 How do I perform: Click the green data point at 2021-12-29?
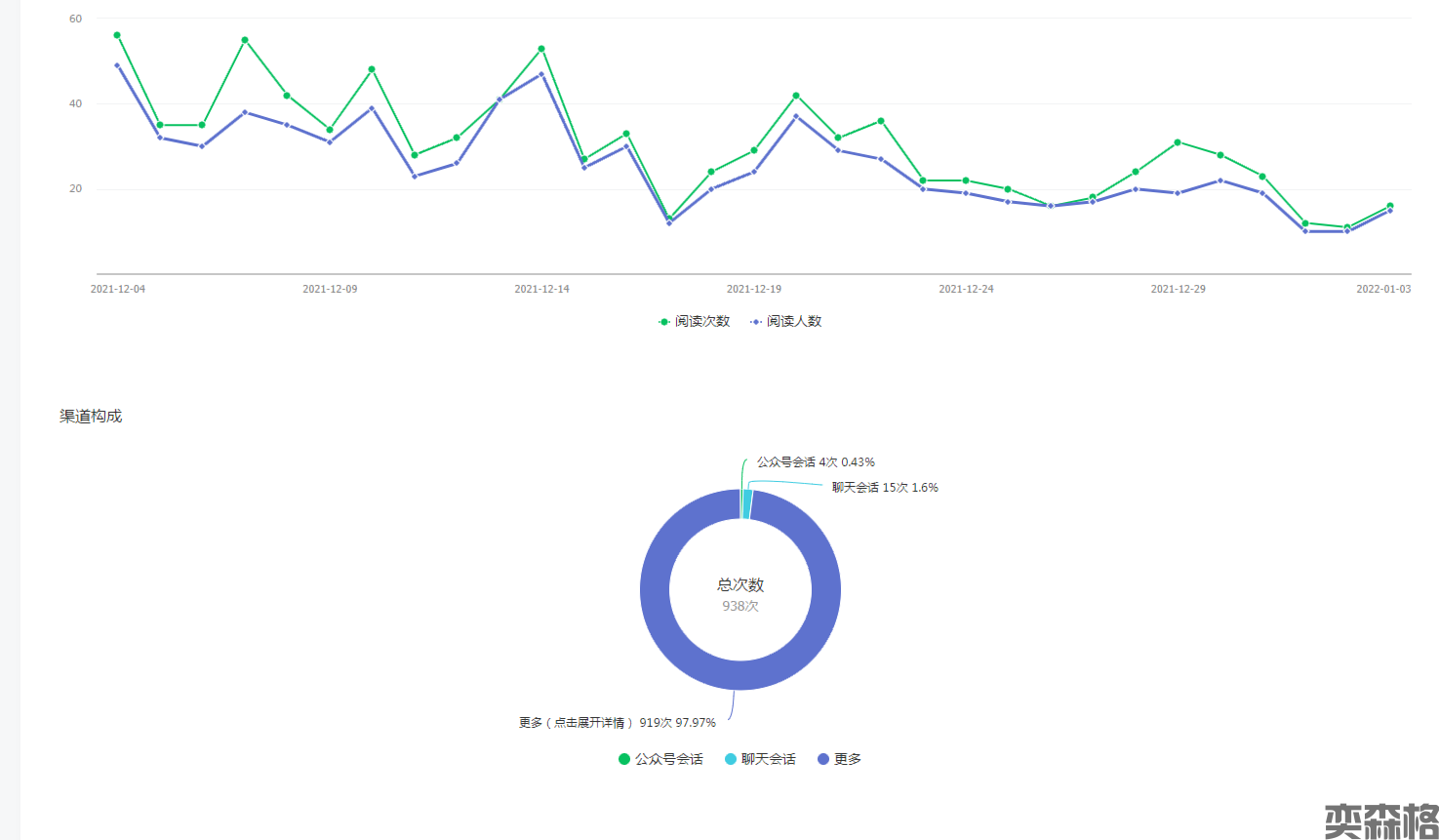1178,142
